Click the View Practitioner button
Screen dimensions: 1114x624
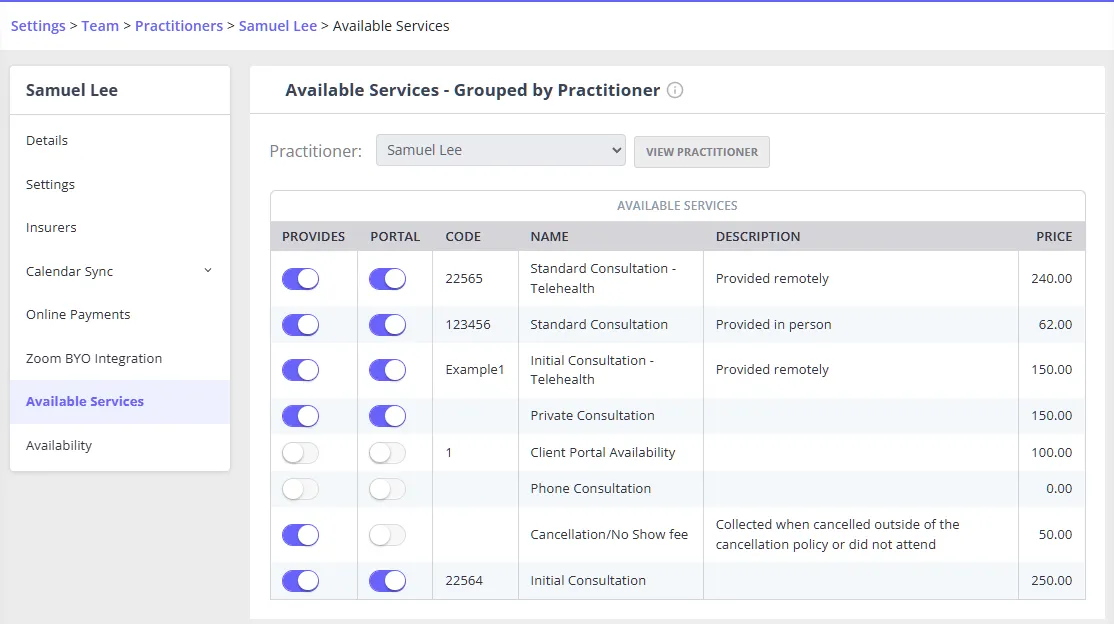point(702,152)
